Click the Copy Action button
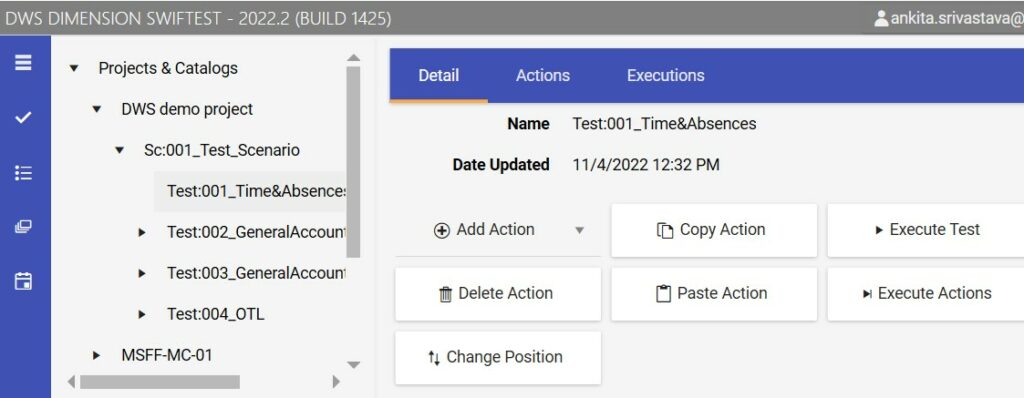This screenshot has height=398, width=1024. (714, 230)
